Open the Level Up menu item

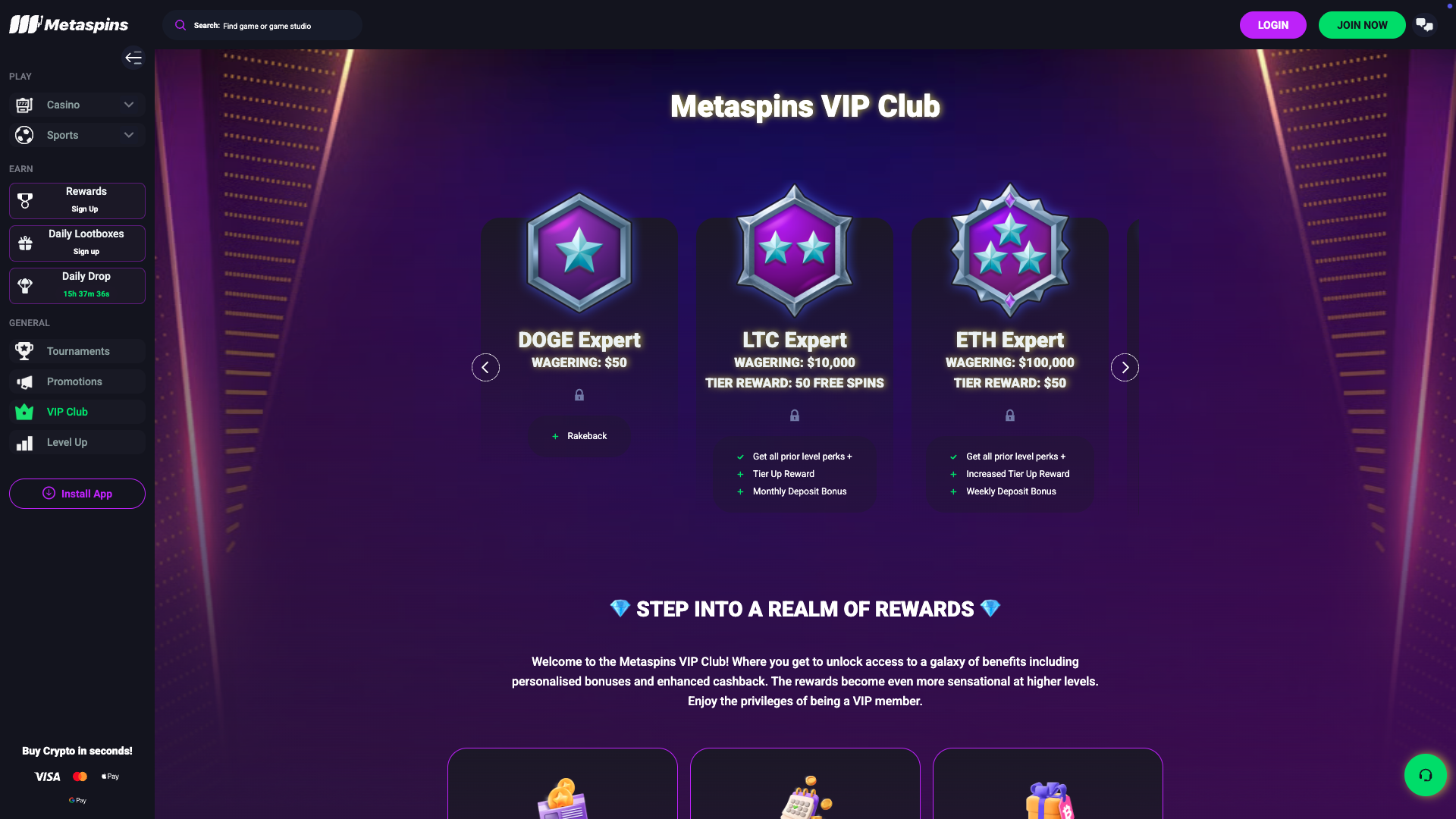(x=77, y=442)
